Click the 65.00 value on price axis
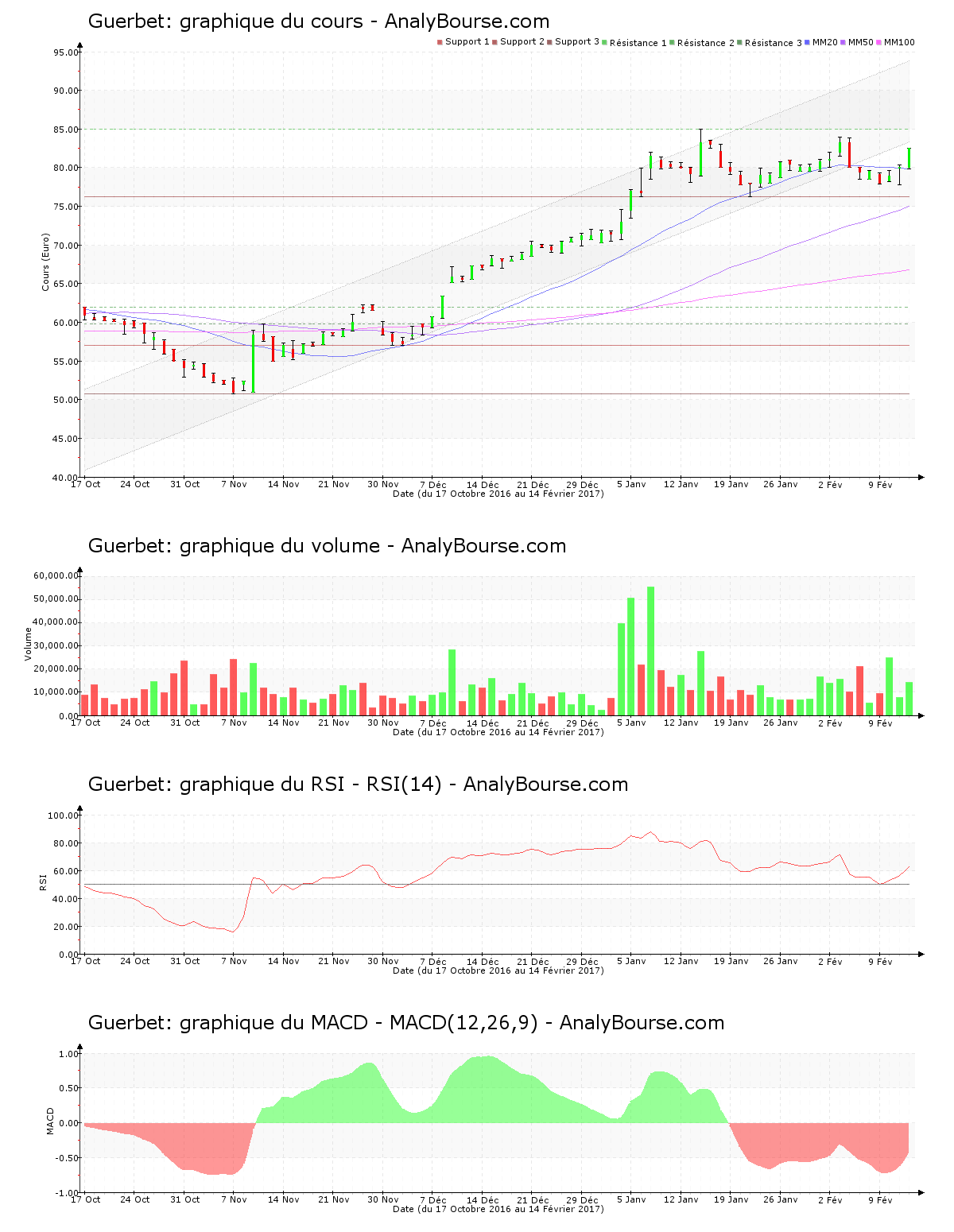The image size is (954, 1232). click(x=66, y=284)
